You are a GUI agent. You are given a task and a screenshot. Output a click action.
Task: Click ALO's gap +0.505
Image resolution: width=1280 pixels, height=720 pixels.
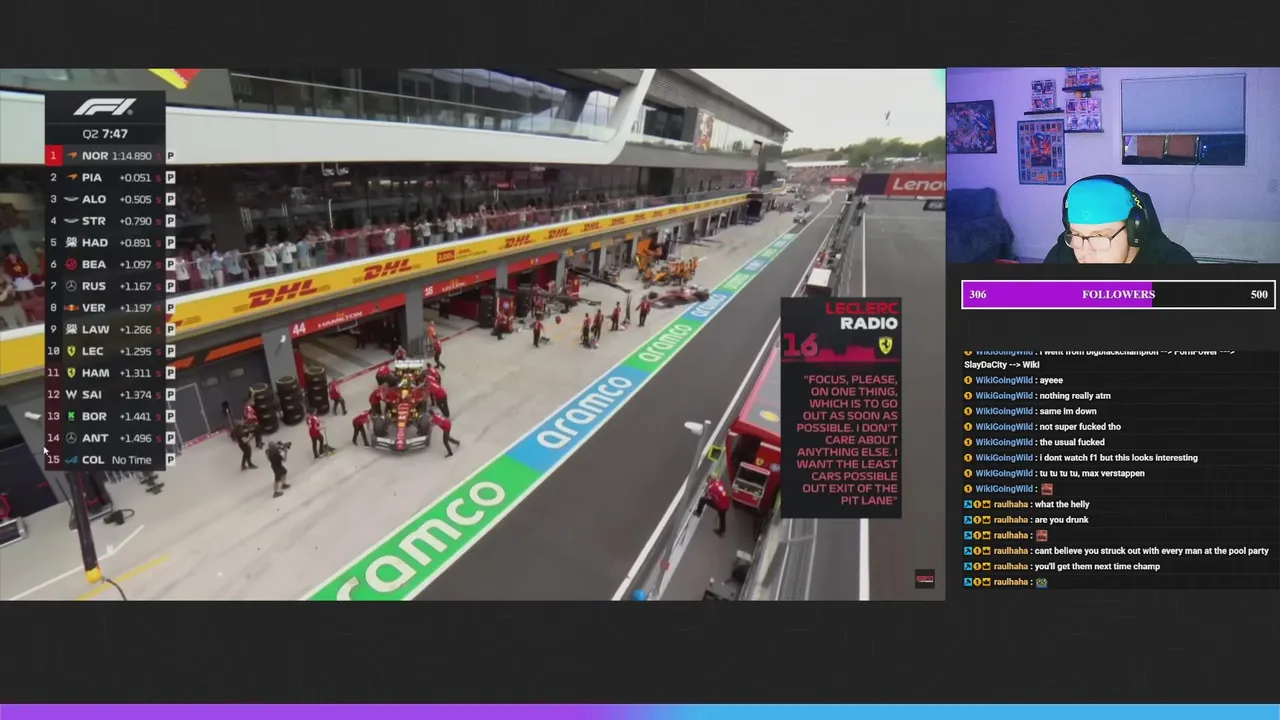135,199
